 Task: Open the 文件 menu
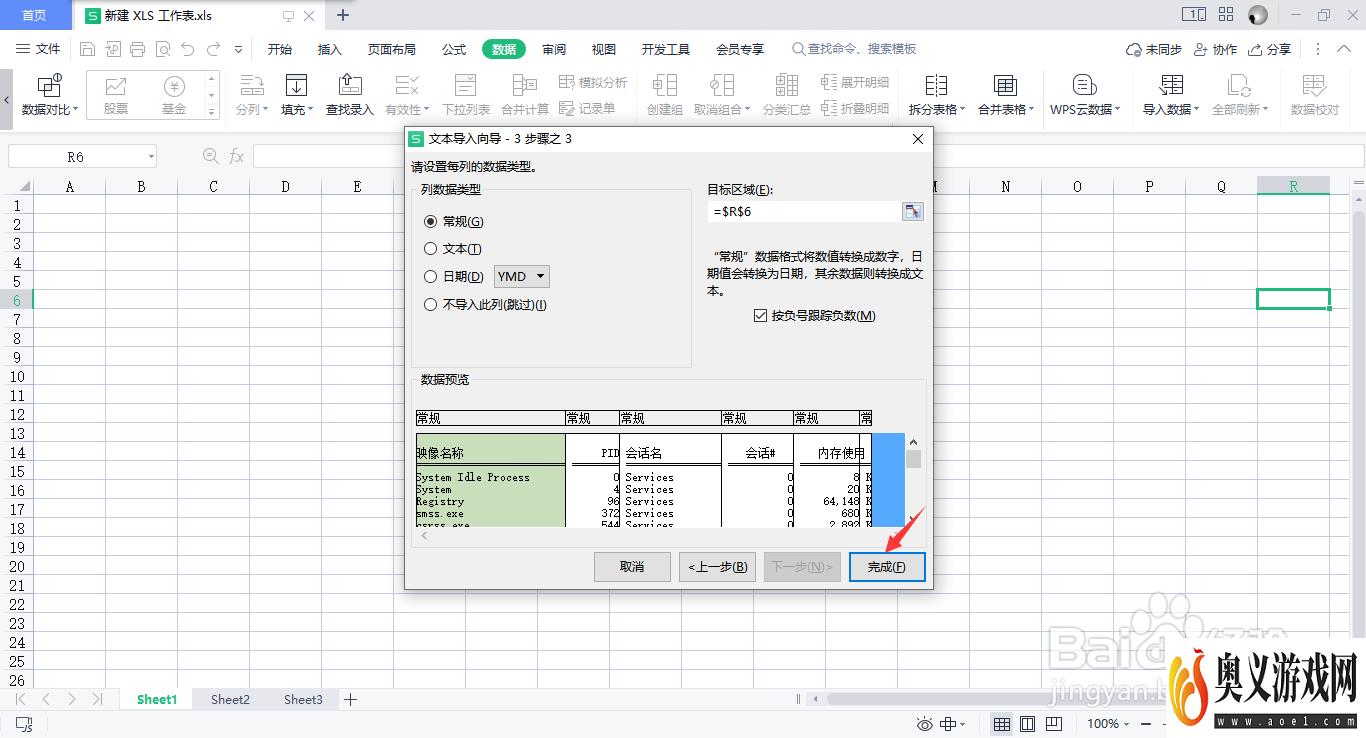39,49
